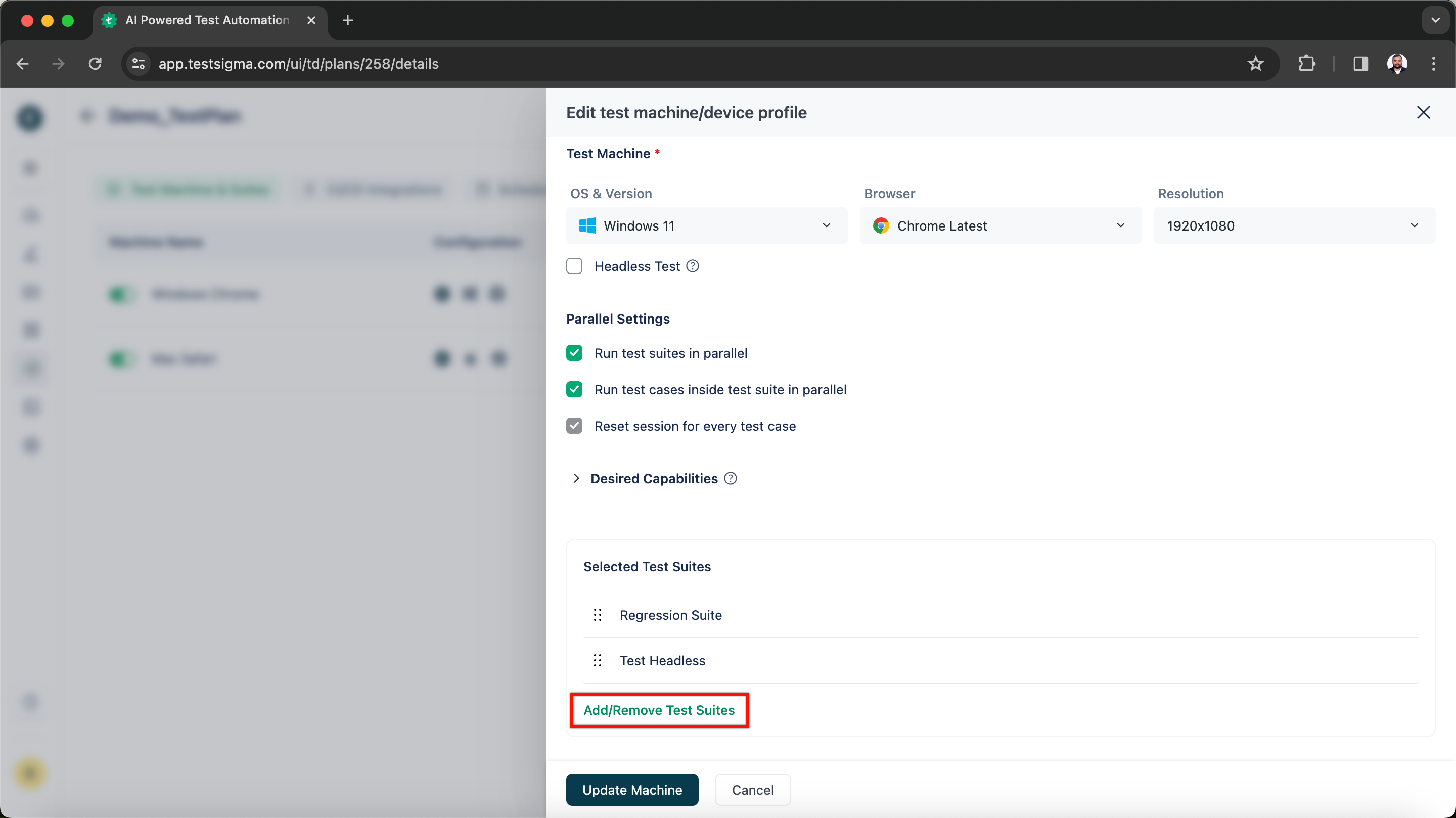This screenshot has height=818, width=1456.
Task: Reload the page
Action: coord(95,64)
